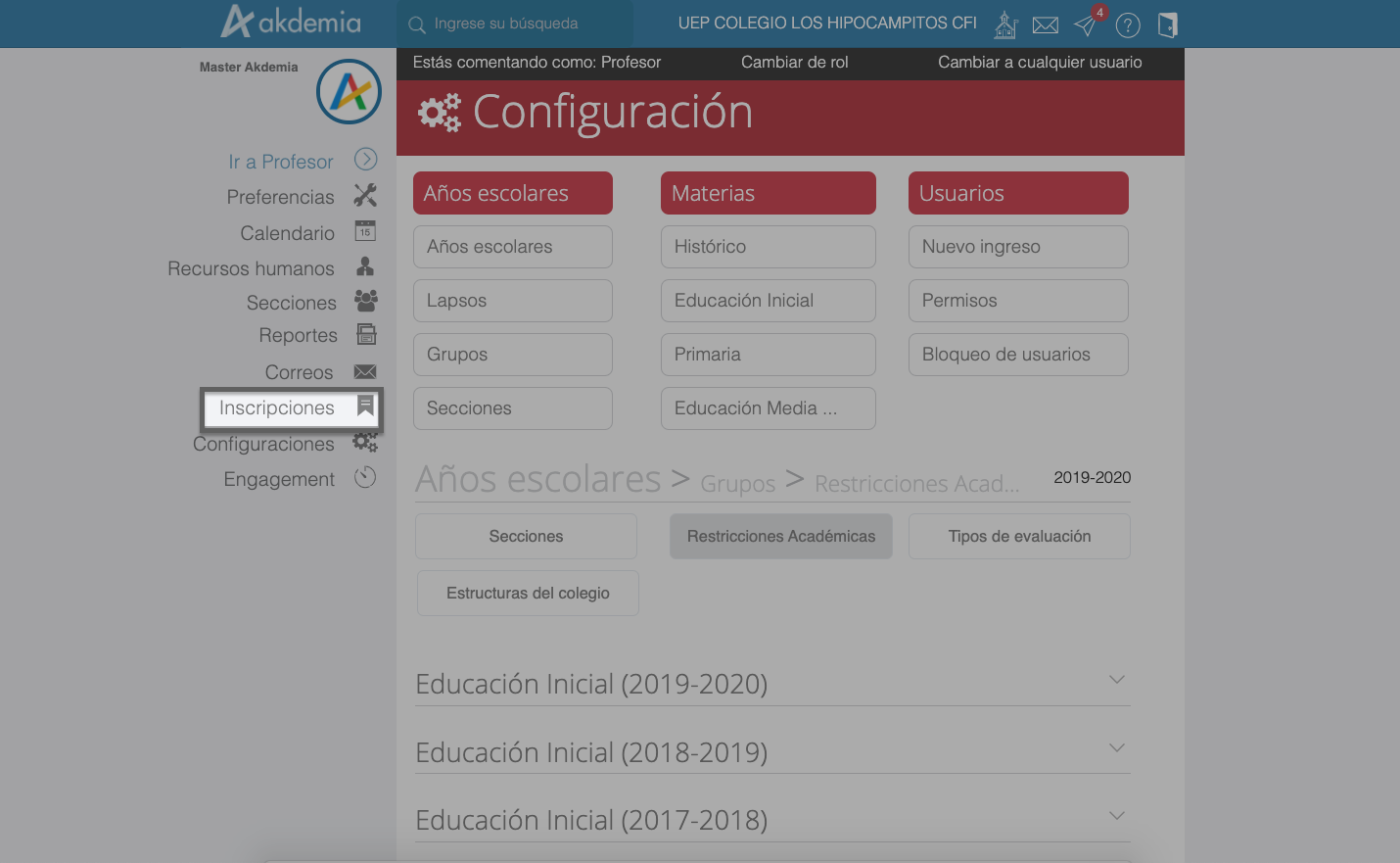Viewport: 1400px width, 863px height.
Task: Click the Secciones group icon in sidebar
Action: coord(365,301)
